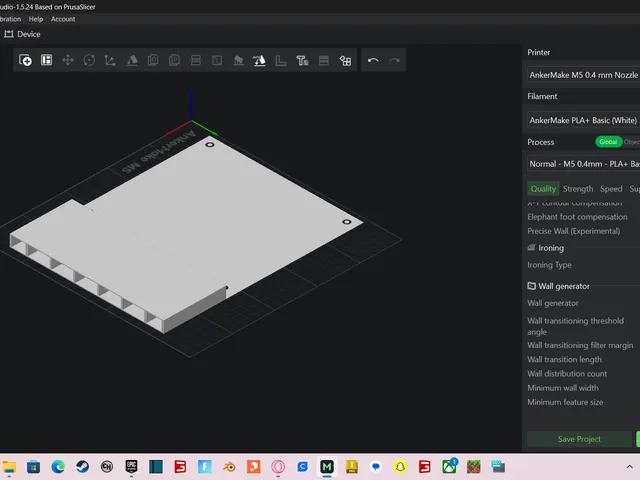Viewport: 640px width, 480px height.
Task: Open Minecraft from the taskbar
Action: (x=473, y=466)
